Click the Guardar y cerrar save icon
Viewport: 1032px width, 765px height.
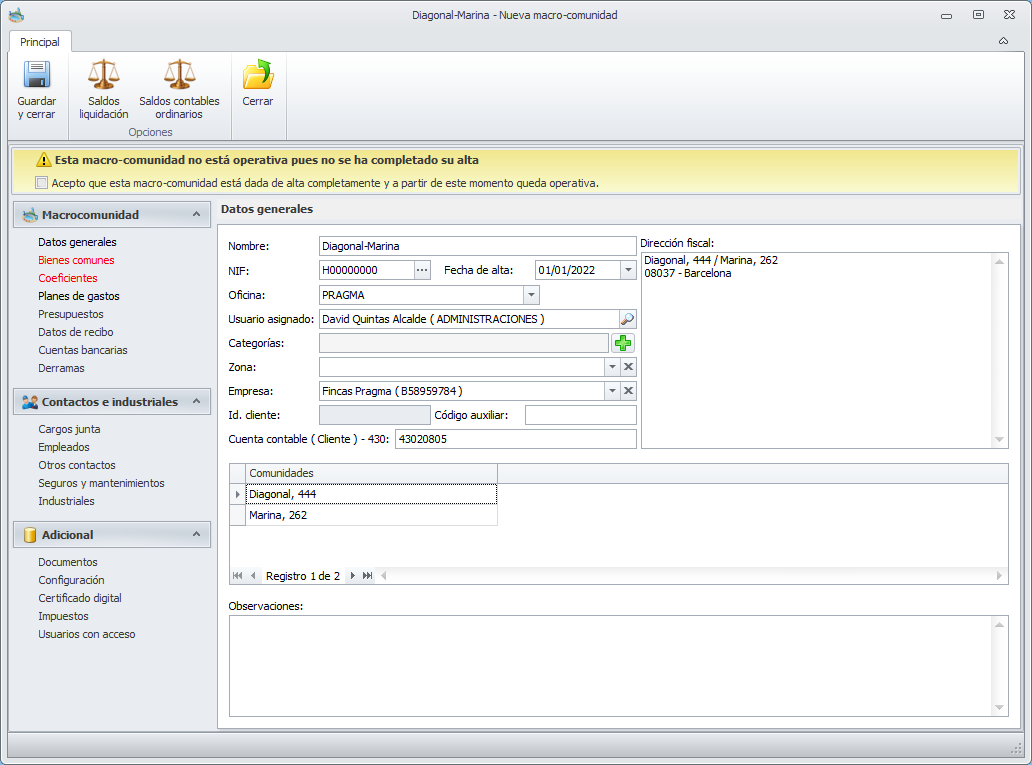click(x=37, y=76)
